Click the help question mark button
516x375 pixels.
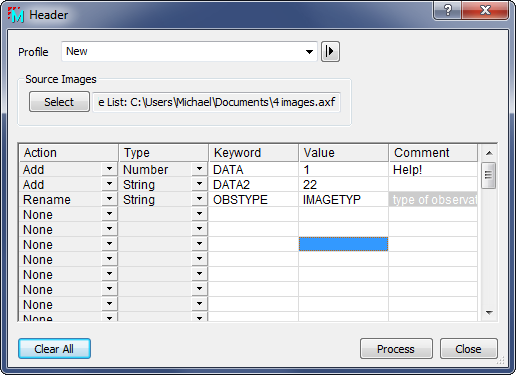448,10
